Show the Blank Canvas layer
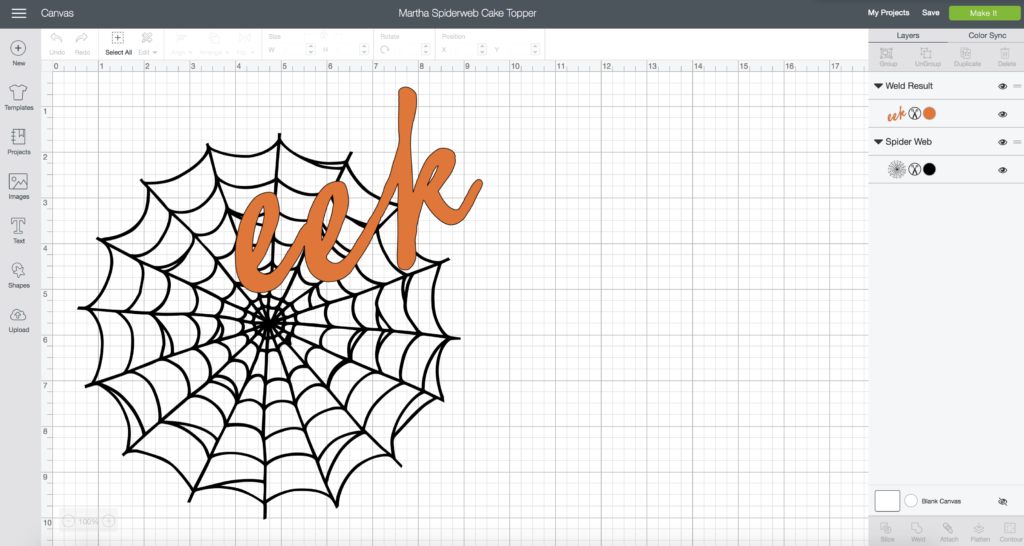The image size is (1024, 546). 1002,502
